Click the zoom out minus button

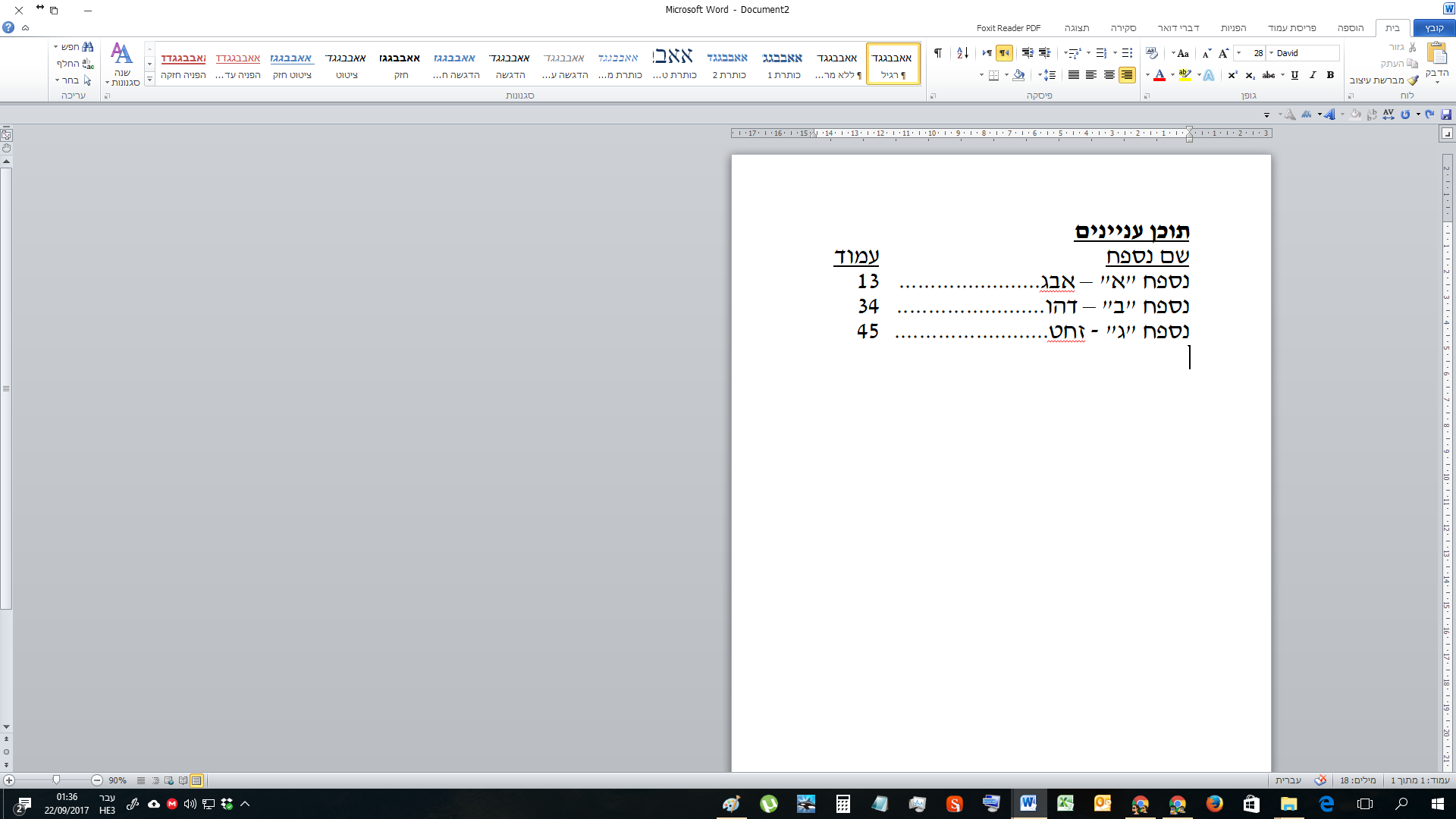pos(97,780)
